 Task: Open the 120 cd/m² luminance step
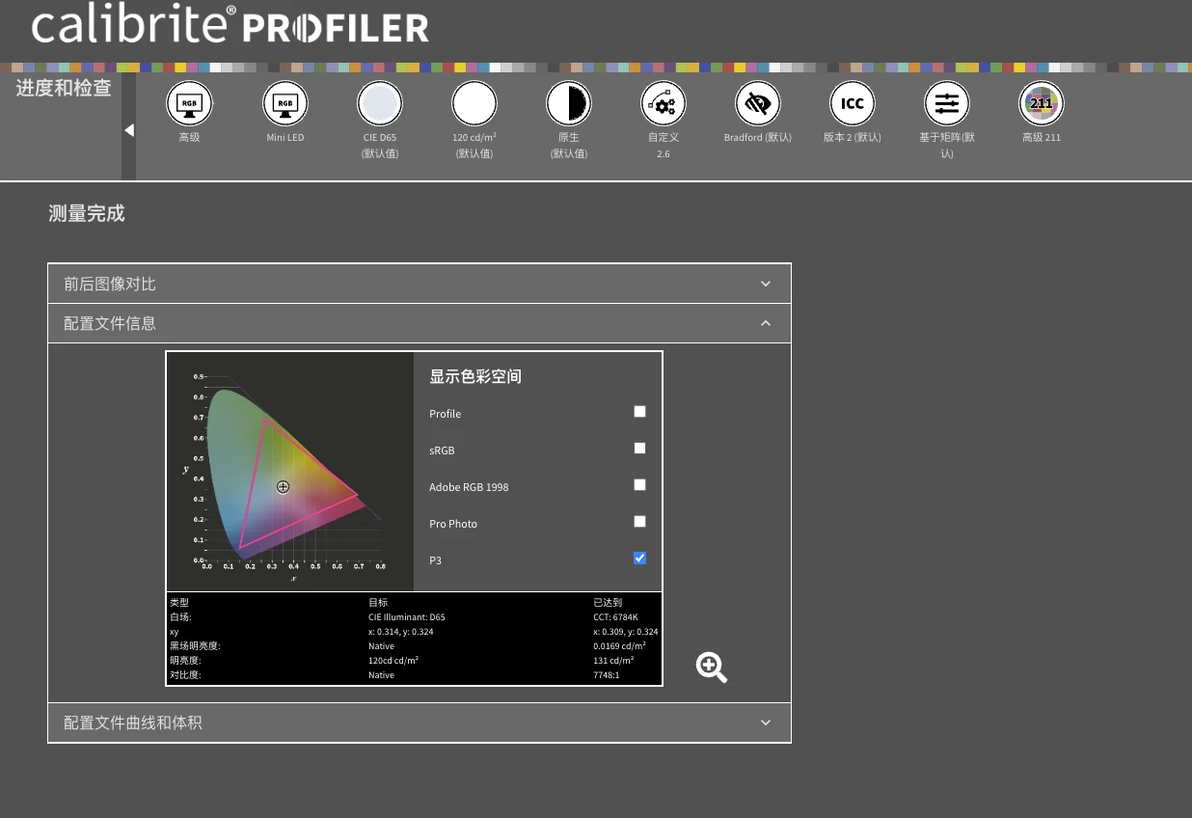point(474,103)
